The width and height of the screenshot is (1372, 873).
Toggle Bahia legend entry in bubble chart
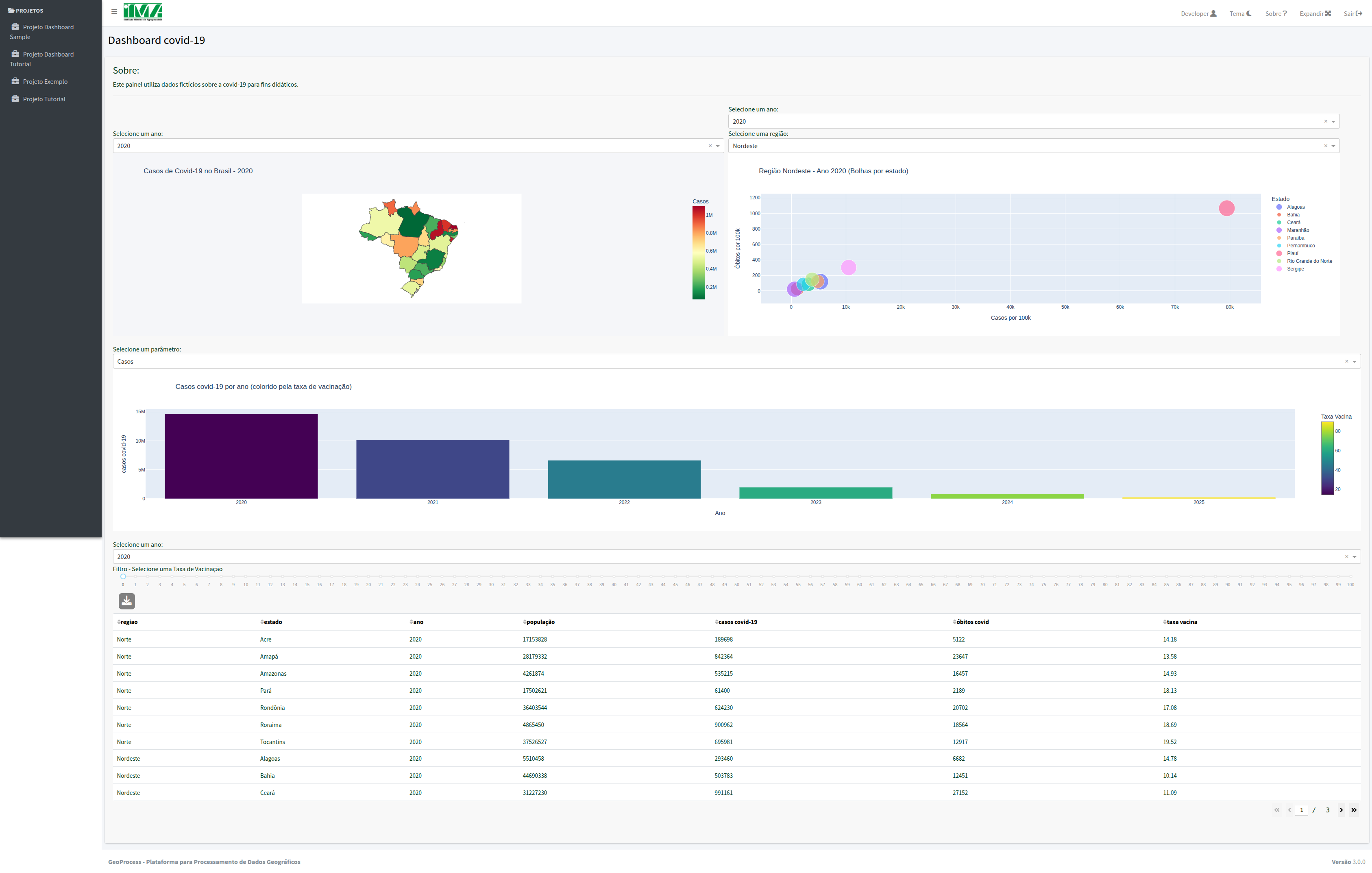click(x=1293, y=215)
